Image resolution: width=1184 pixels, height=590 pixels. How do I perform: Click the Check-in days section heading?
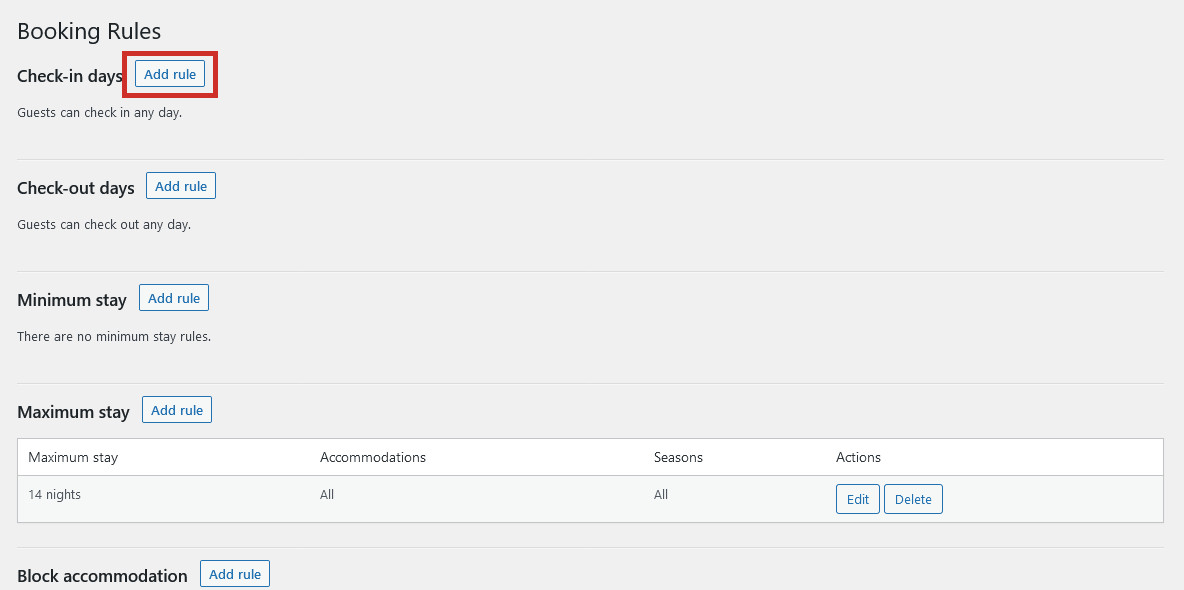pyautogui.click(x=69, y=76)
